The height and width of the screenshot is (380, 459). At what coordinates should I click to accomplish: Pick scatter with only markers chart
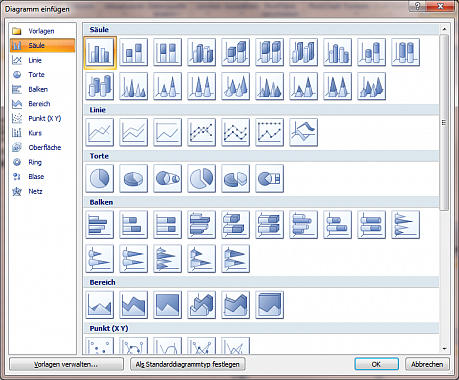[x=100, y=346]
